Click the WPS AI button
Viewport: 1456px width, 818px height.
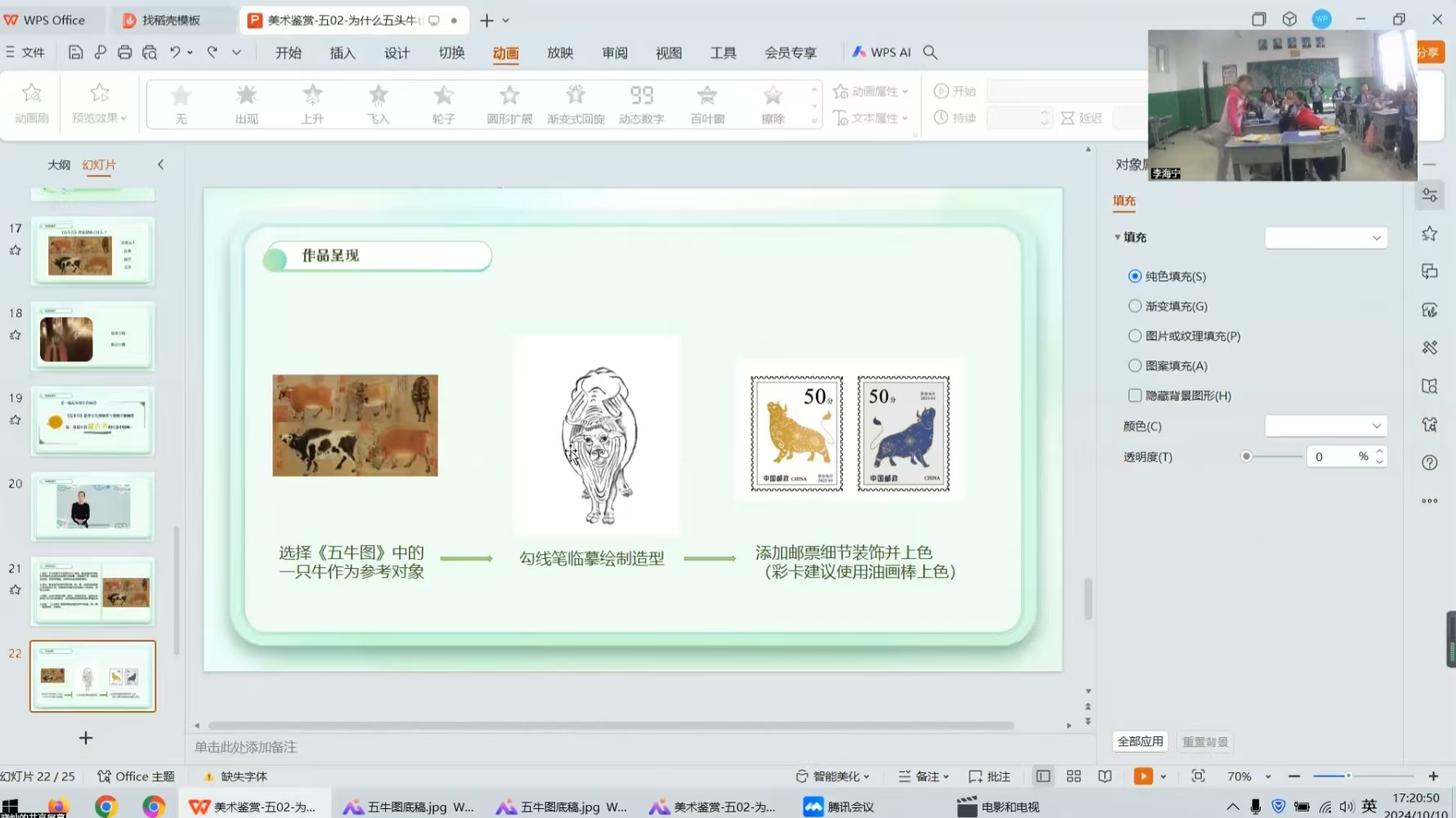881,52
